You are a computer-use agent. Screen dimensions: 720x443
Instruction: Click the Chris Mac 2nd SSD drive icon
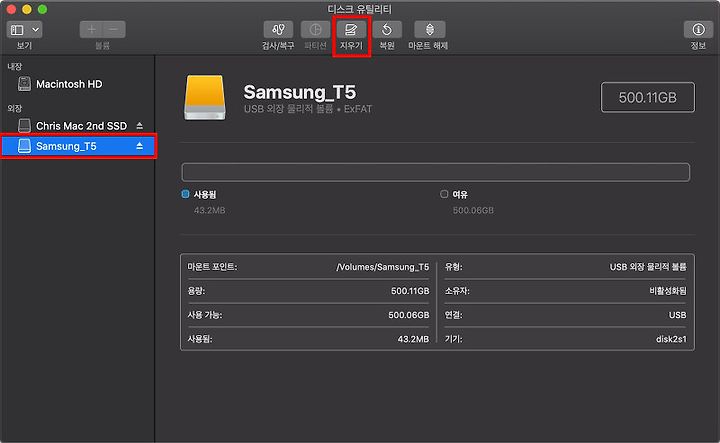[24, 126]
